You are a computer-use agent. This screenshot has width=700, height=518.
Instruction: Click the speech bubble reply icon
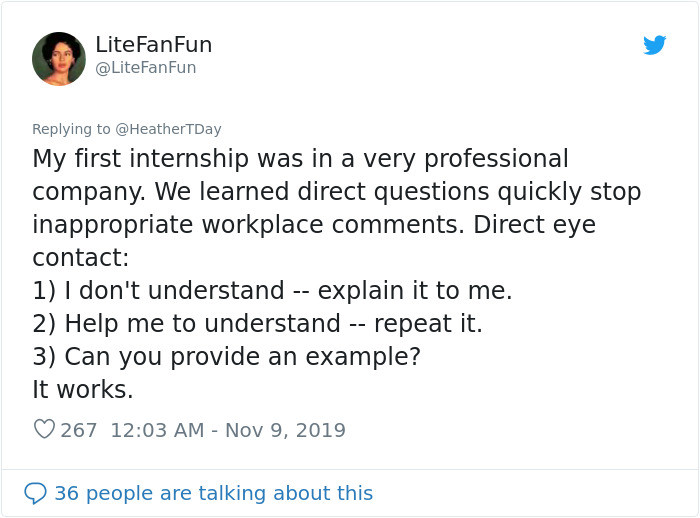(x=35, y=493)
